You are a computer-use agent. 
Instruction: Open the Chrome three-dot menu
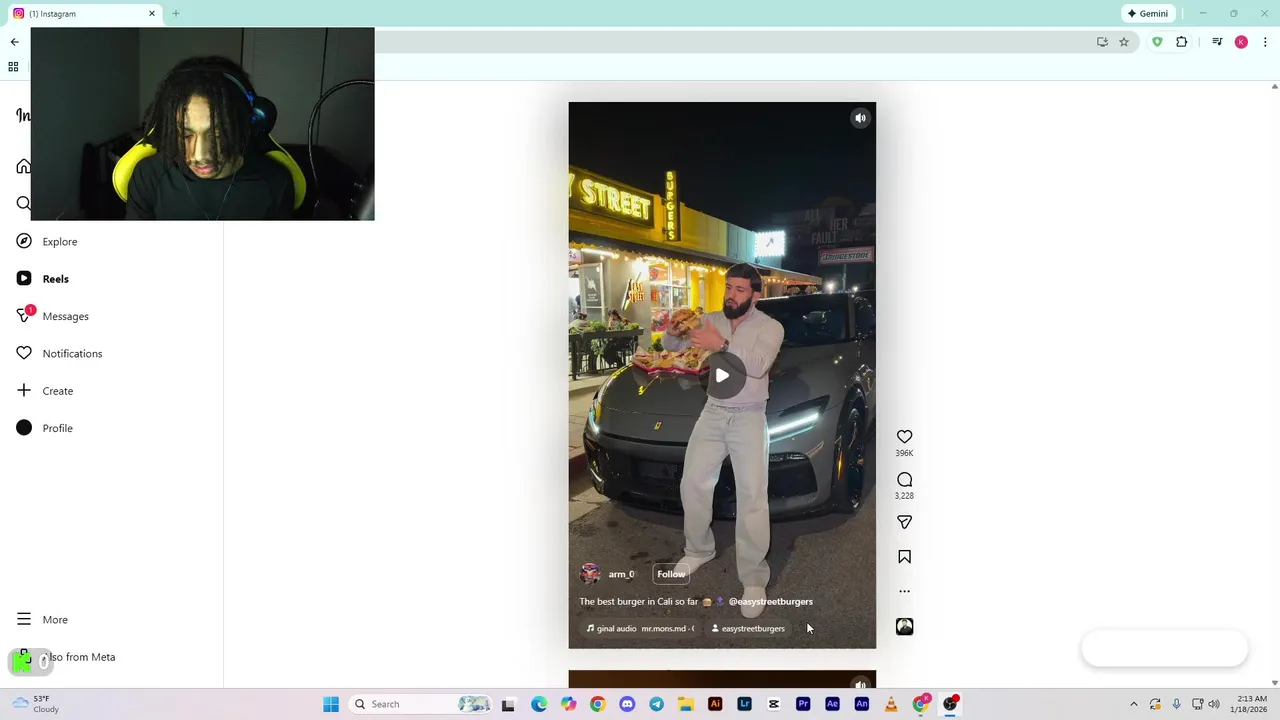point(1265,42)
